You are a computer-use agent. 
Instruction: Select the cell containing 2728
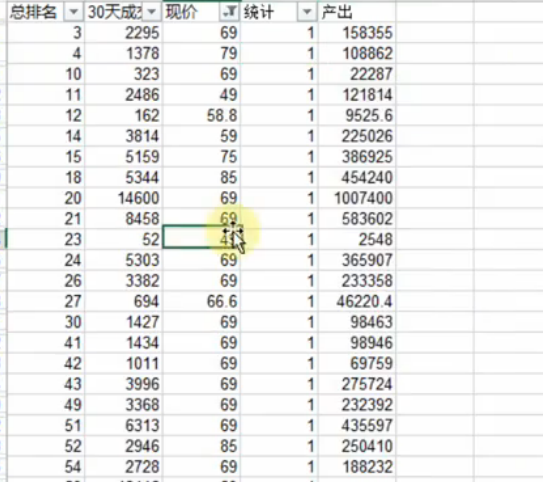point(123,467)
